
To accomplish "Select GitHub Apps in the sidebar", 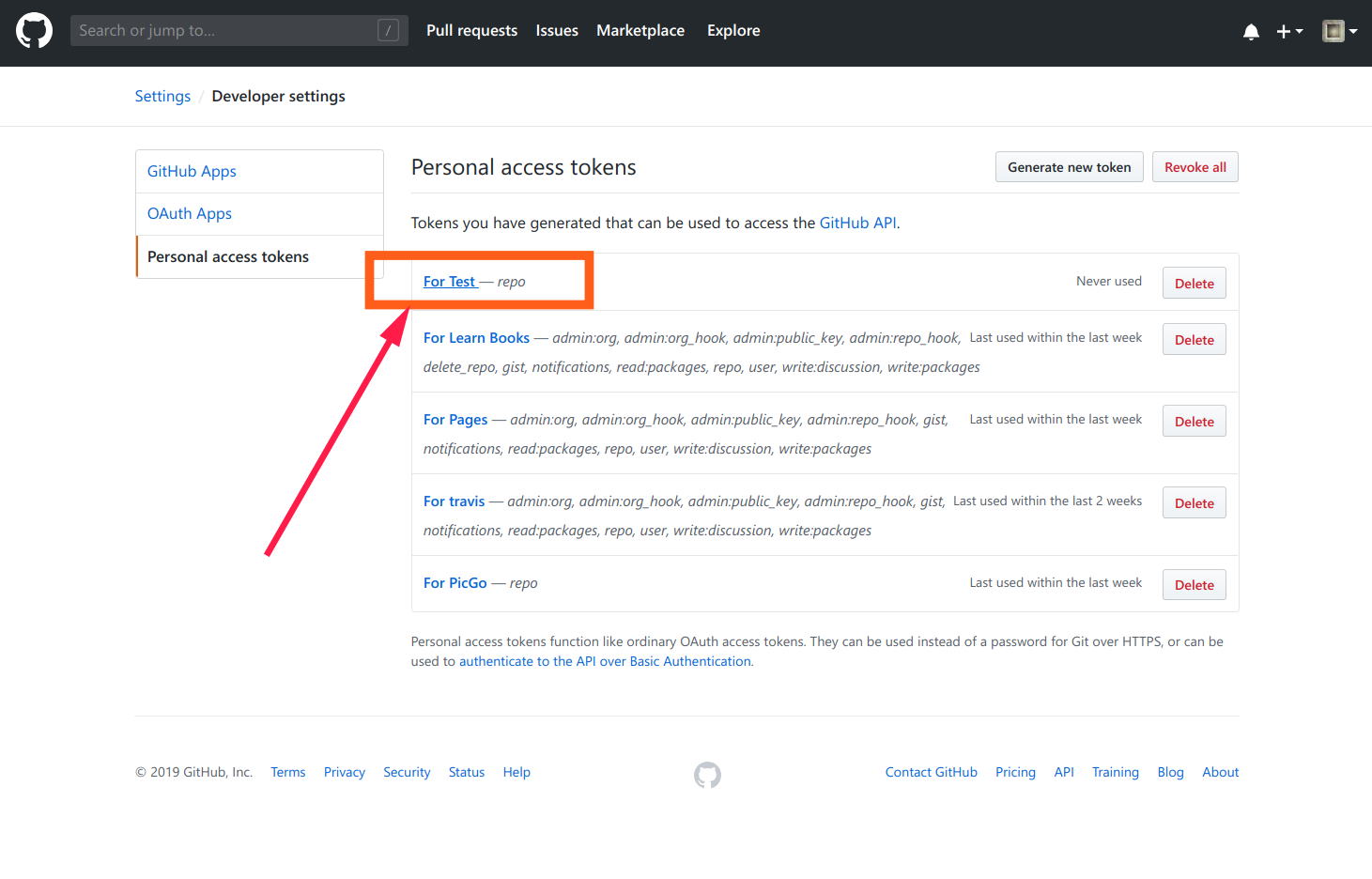I will pos(260,172).
